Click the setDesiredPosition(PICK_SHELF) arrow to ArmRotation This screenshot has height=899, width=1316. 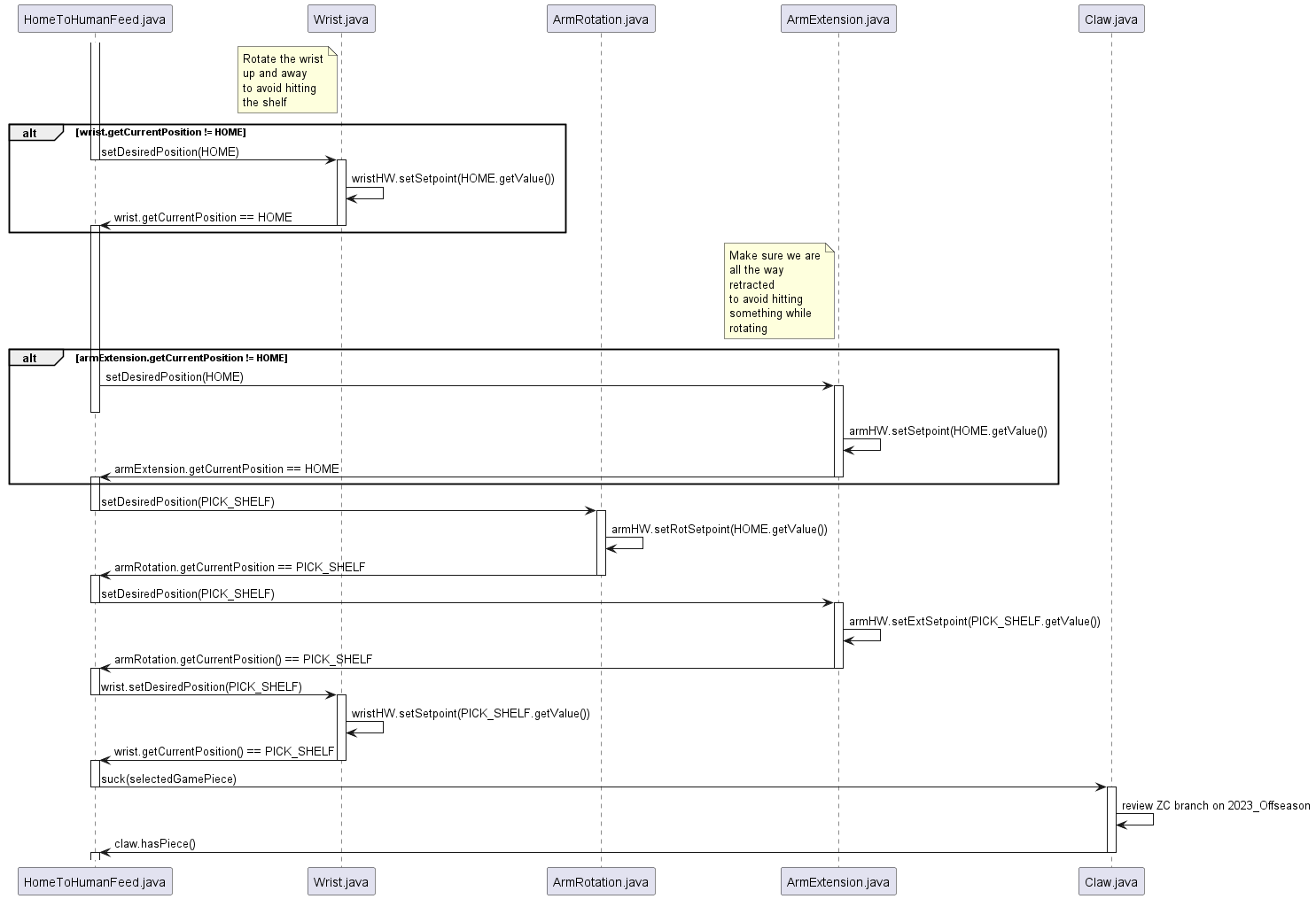(186, 501)
